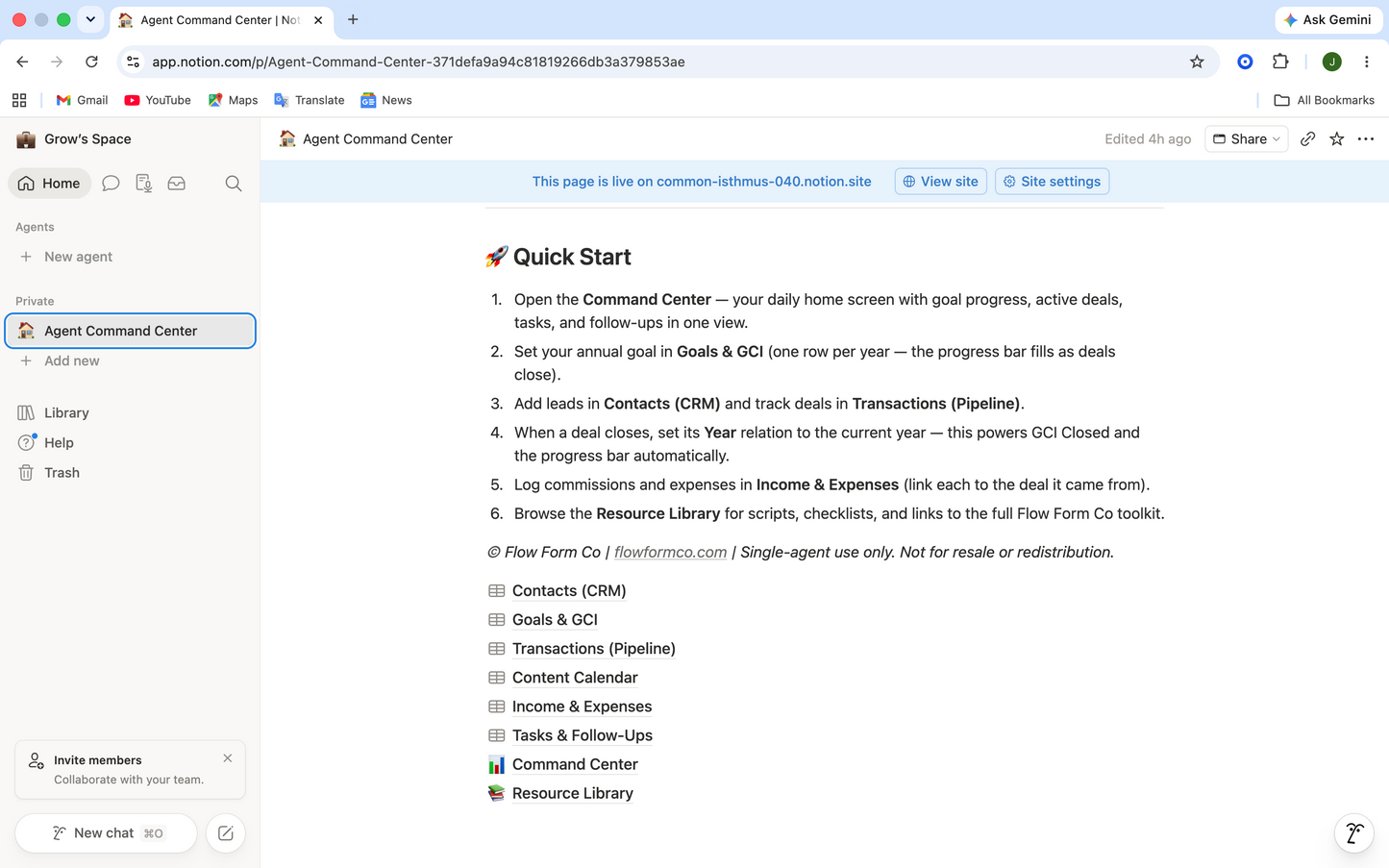The height and width of the screenshot is (868, 1389).
Task: Click the Ask Gemini button
Action: (1328, 19)
